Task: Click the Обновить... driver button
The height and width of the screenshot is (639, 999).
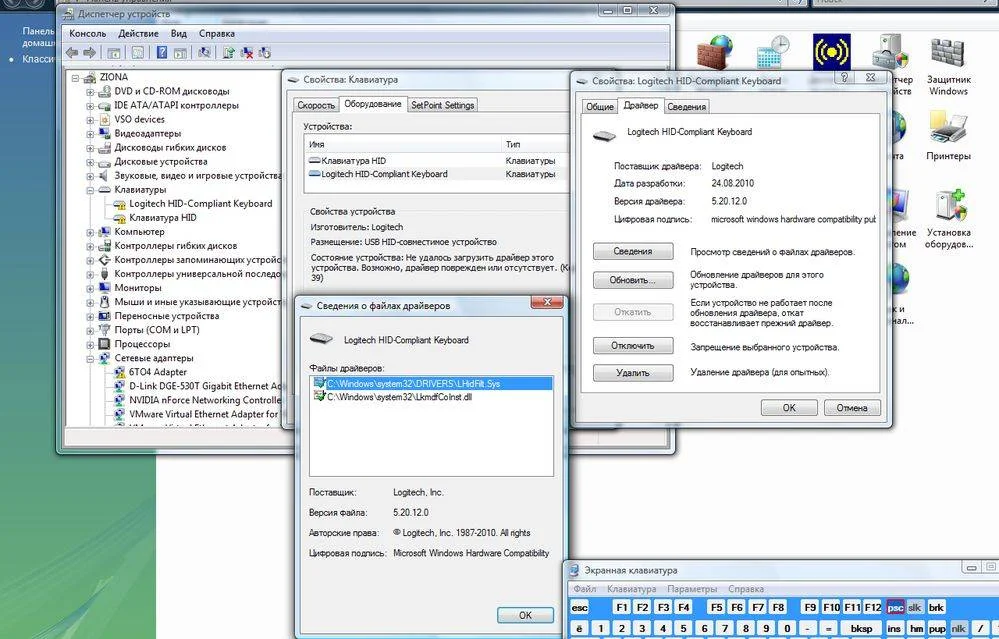Action: [x=633, y=280]
